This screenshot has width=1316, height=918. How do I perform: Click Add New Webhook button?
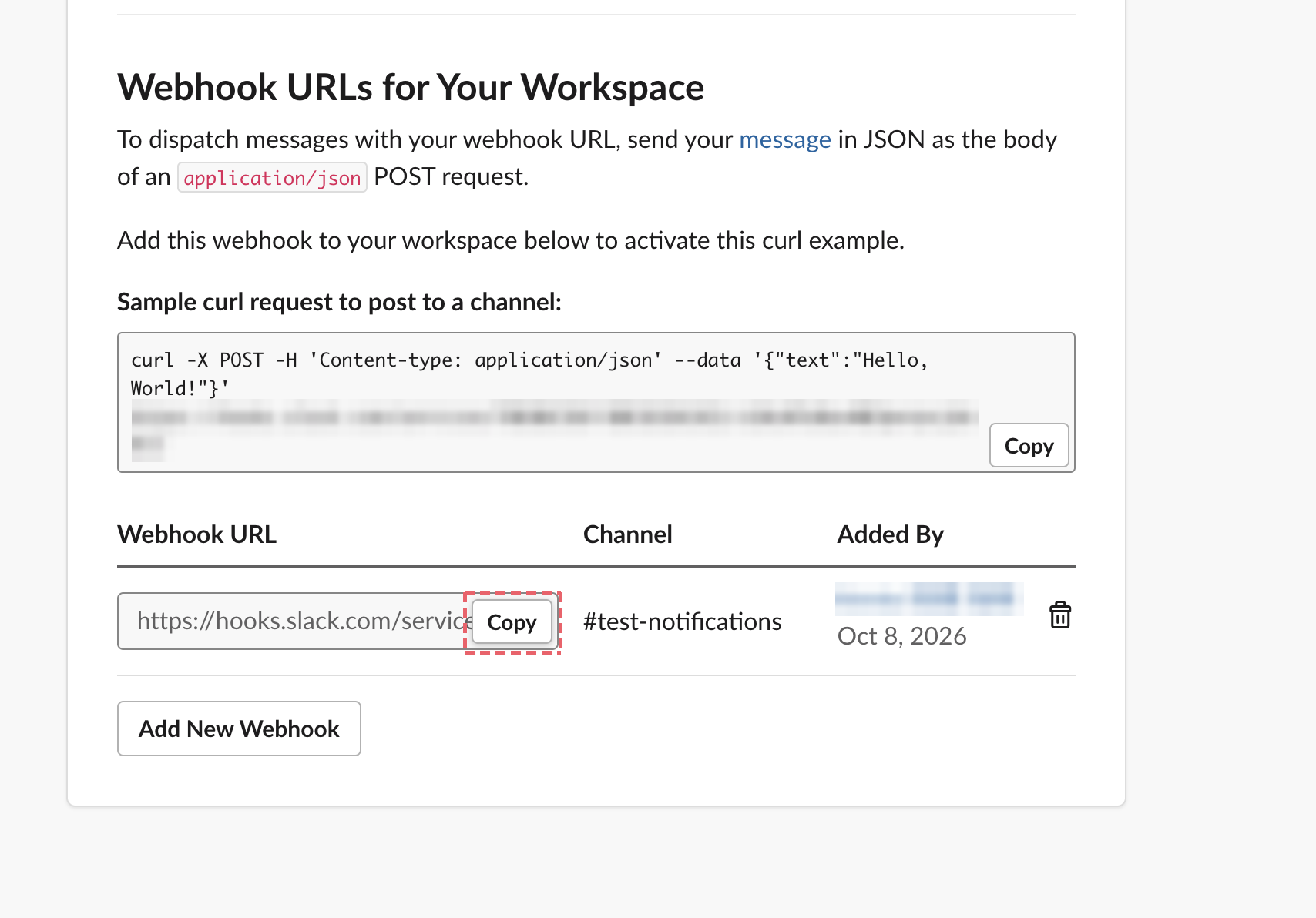point(239,729)
